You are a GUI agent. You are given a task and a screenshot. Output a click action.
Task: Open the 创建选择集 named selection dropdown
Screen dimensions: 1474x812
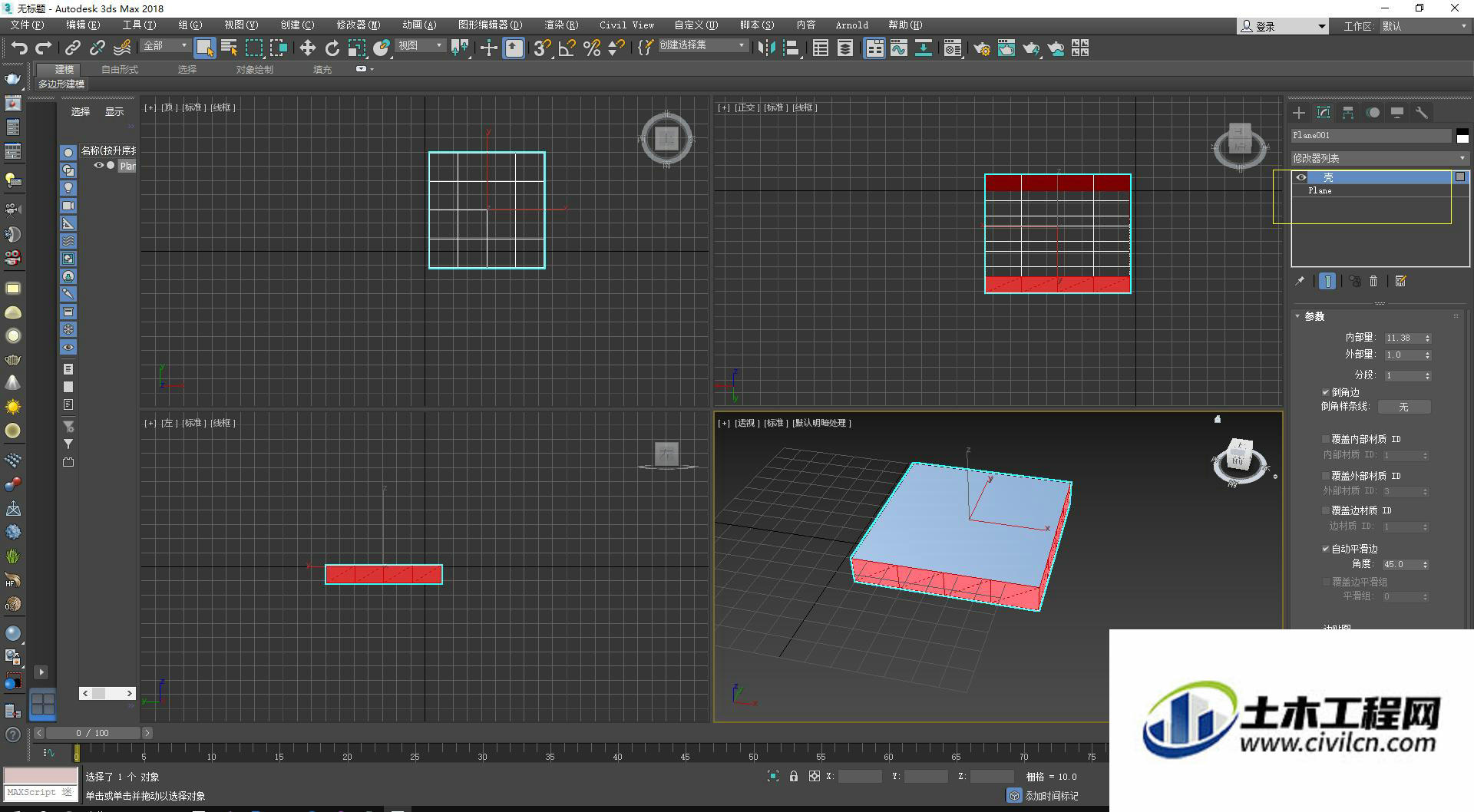pyautogui.click(x=703, y=45)
